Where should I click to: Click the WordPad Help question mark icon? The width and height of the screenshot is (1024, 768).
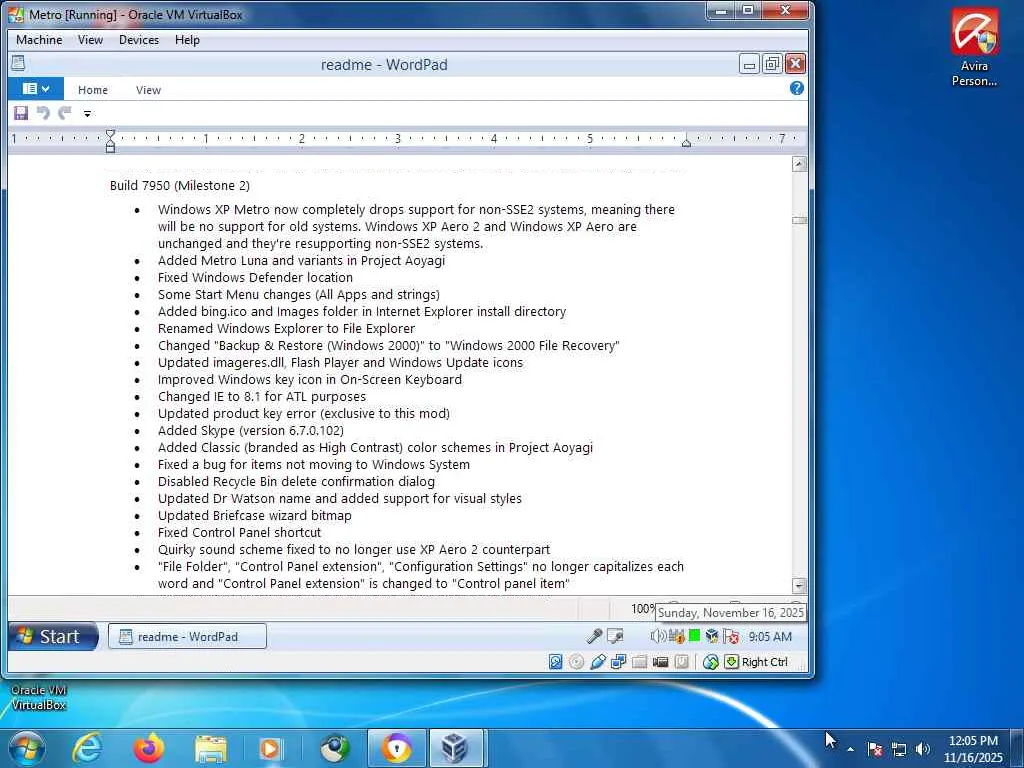pos(797,88)
